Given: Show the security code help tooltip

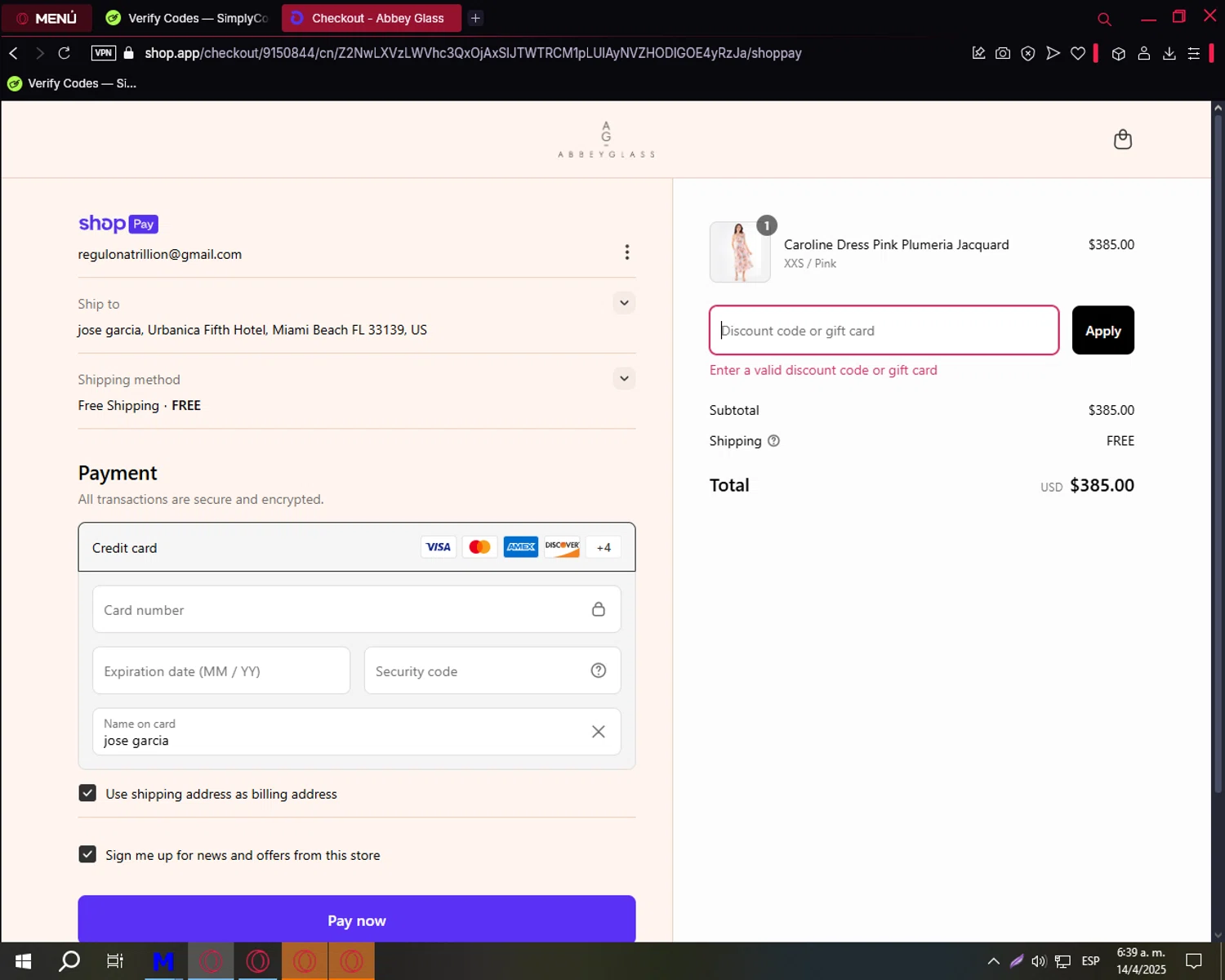Looking at the screenshot, I should tap(599, 670).
